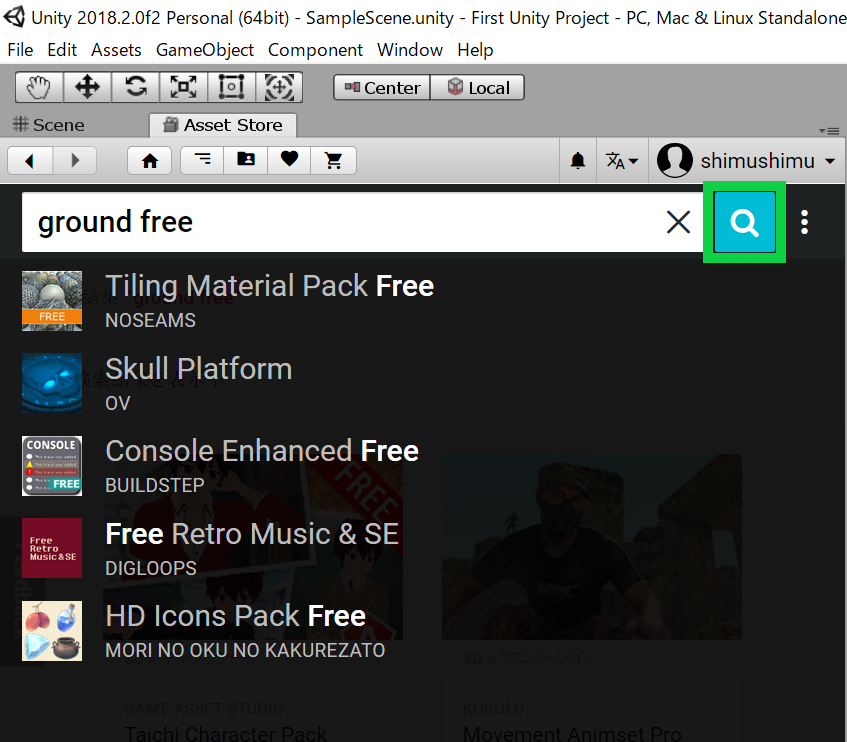Select Tiling Material Pack Free suggestion
The height and width of the screenshot is (742, 847).
pos(269,286)
